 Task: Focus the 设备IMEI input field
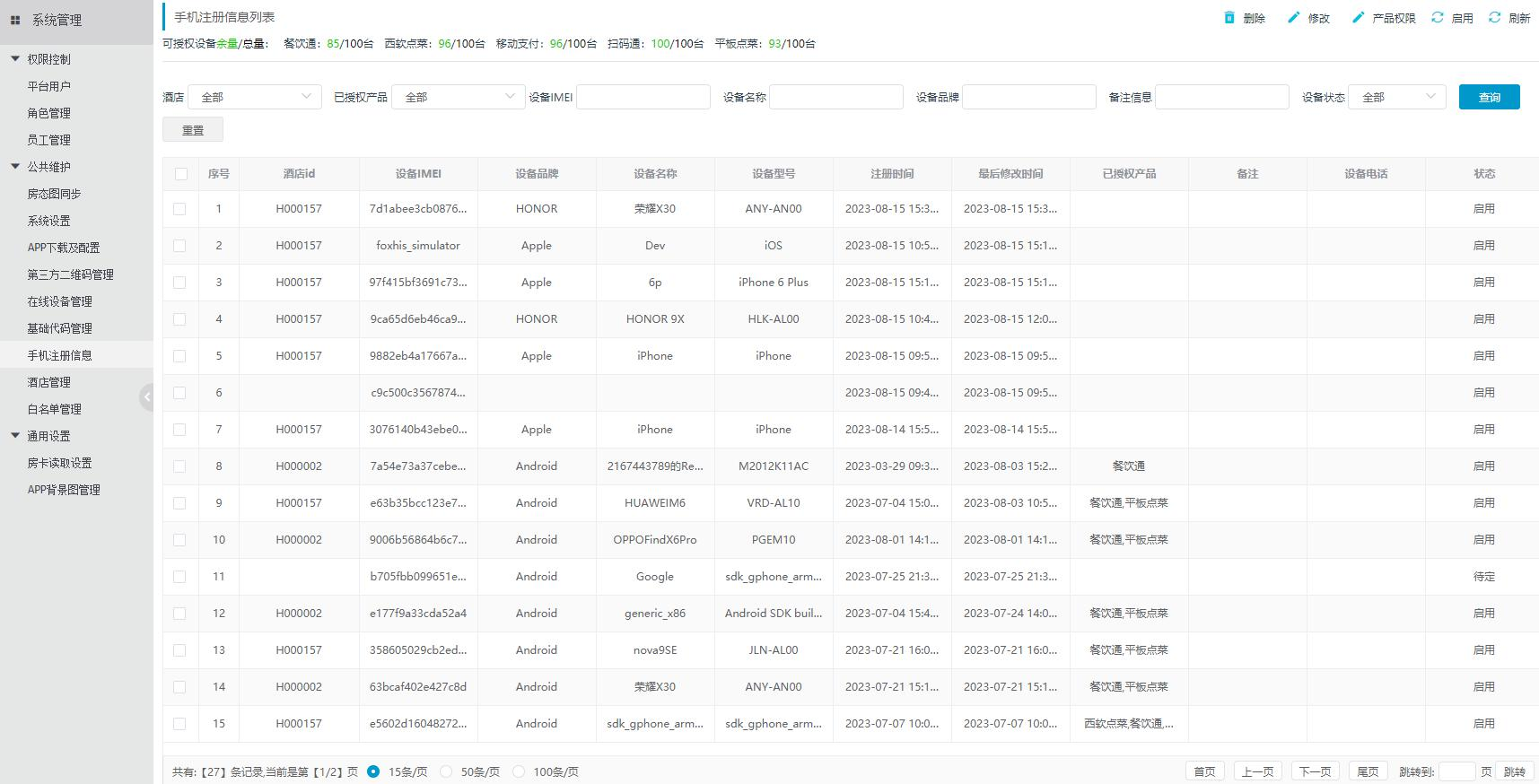[643, 97]
